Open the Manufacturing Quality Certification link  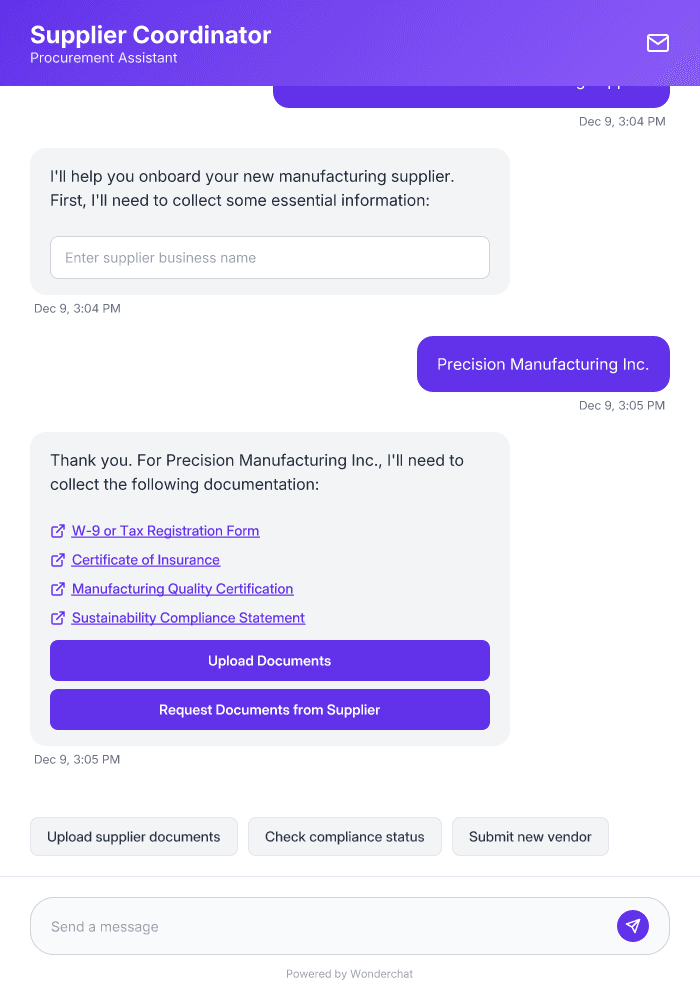pos(182,589)
